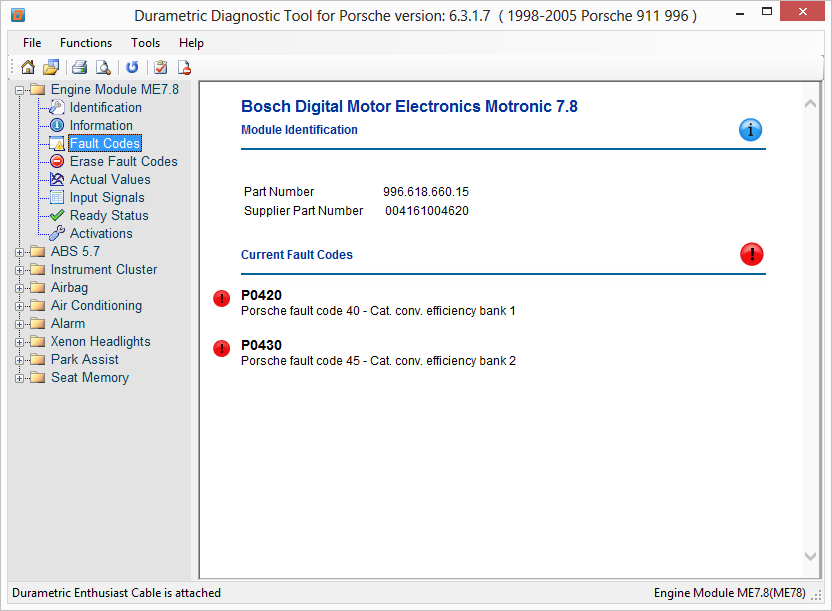This screenshot has height=611, width=832.
Task: Click the Engine Module ME7.8 folder icon
Action: coord(38,89)
